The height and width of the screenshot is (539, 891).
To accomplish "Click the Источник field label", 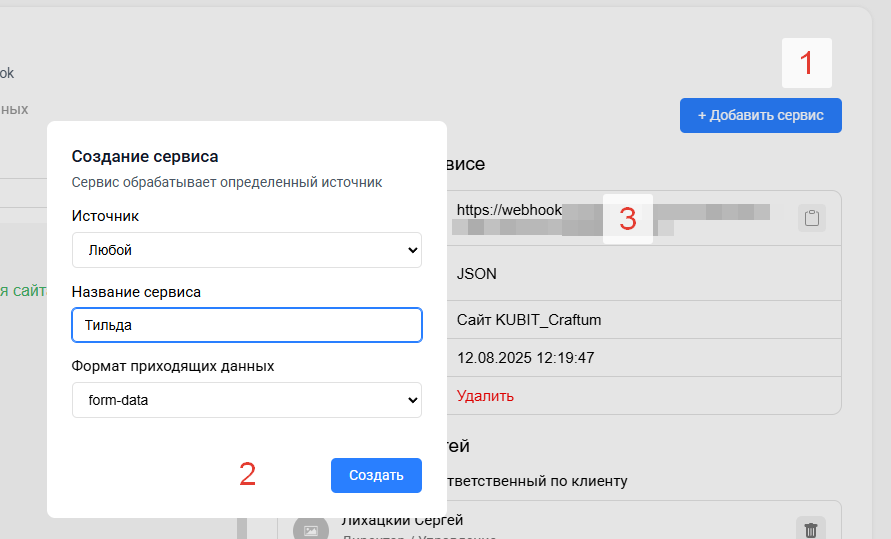I will (x=105, y=216).
